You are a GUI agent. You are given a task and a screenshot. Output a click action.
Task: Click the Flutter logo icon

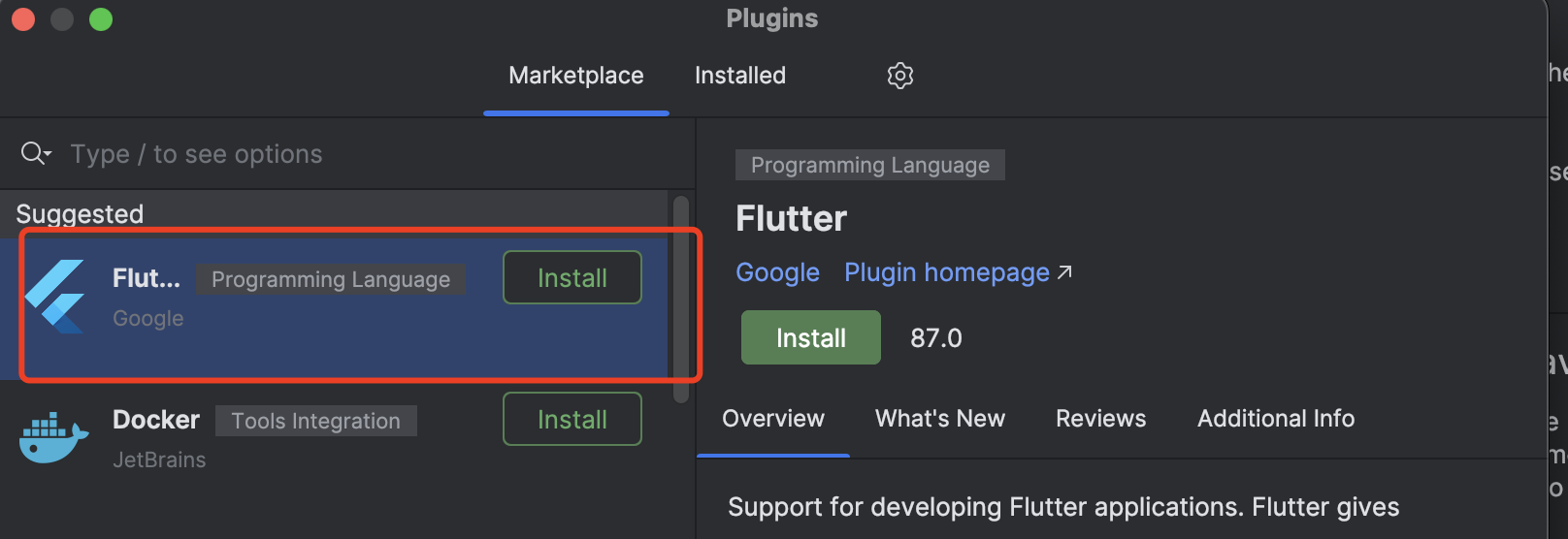tap(55, 297)
